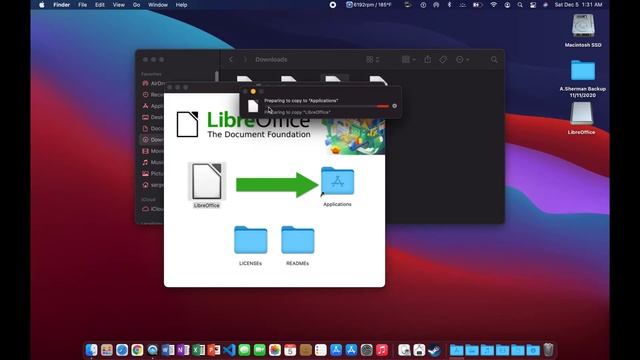The height and width of the screenshot is (360, 640).
Task: Switch the Finder view mode icon/list selector
Action: (373, 60)
